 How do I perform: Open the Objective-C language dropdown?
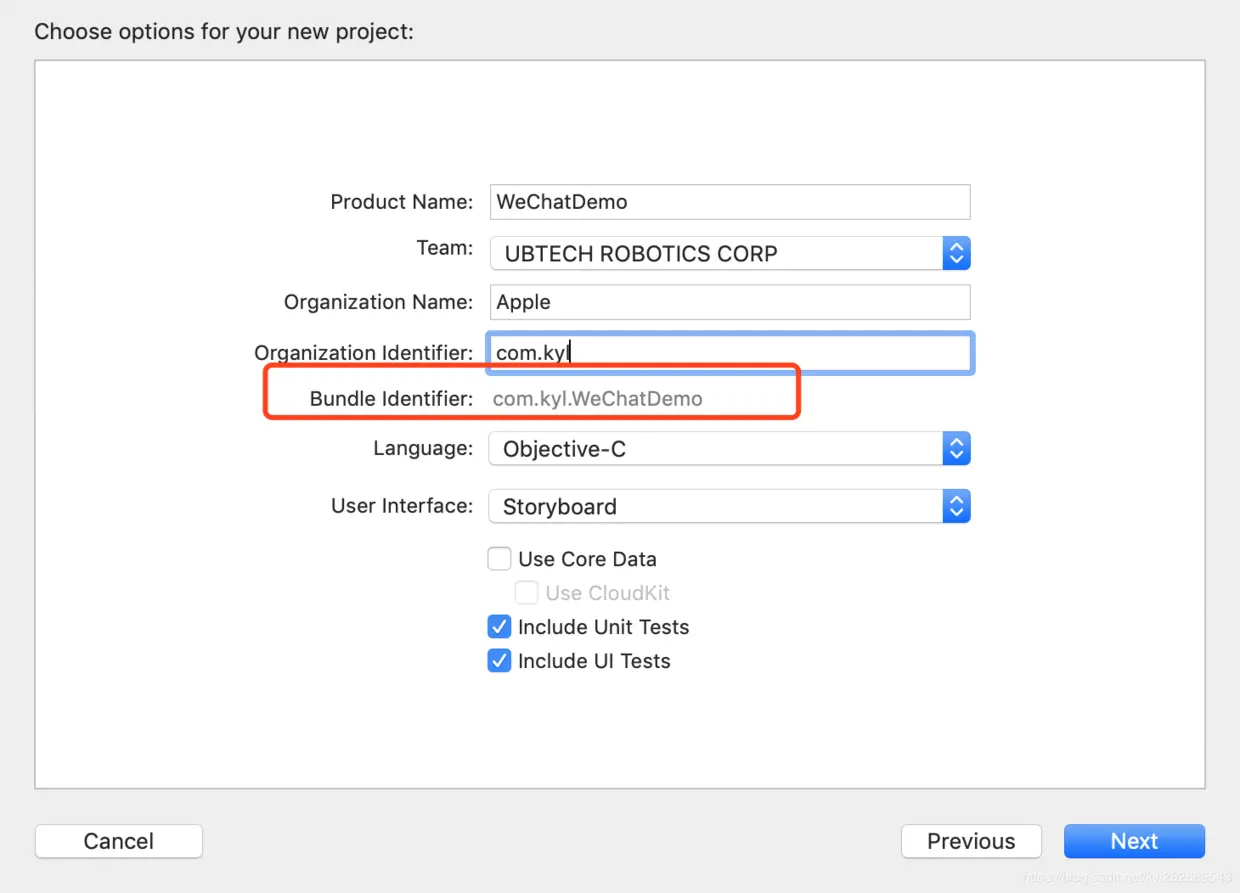(715, 449)
